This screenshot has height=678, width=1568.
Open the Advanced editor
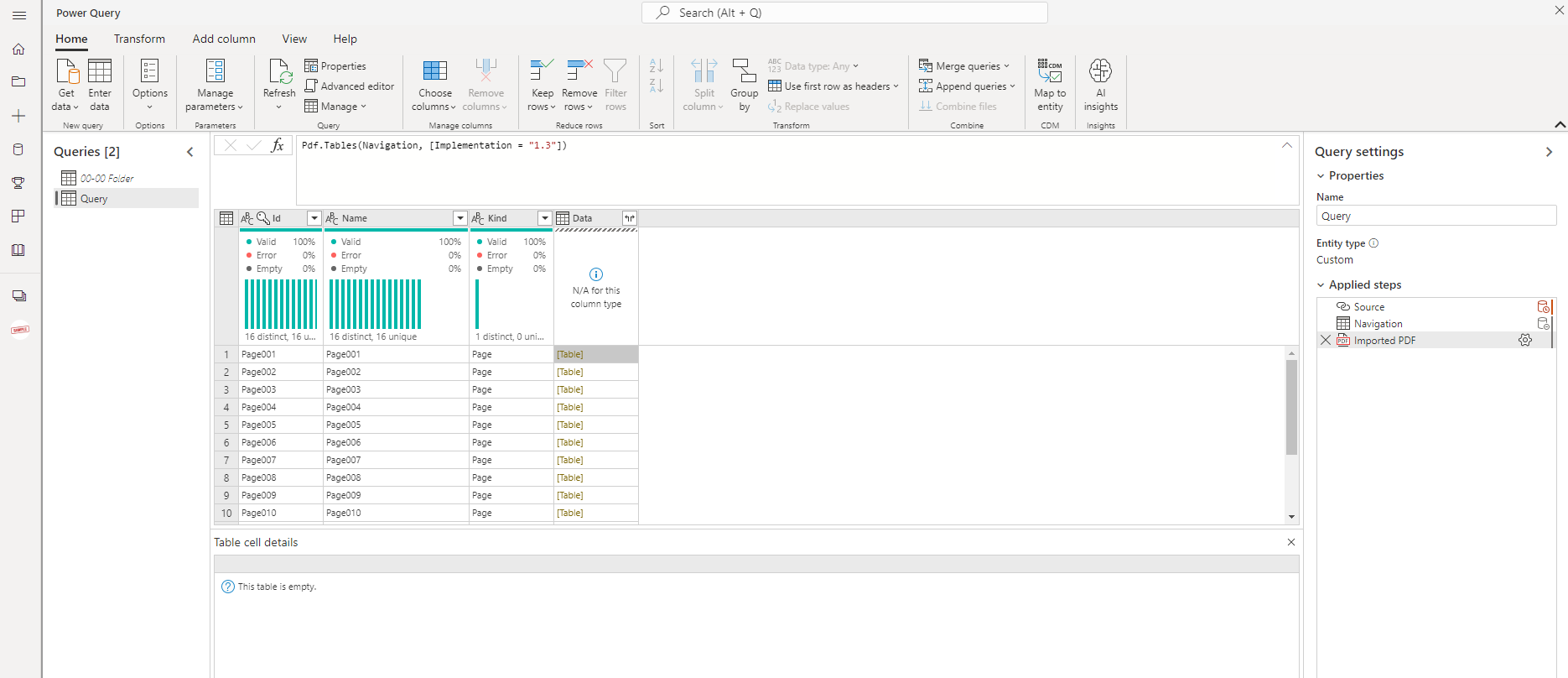(349, 86)
